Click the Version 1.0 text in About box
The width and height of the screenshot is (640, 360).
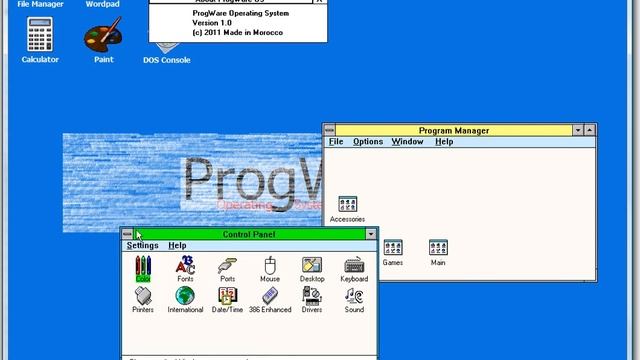[212, 23]
